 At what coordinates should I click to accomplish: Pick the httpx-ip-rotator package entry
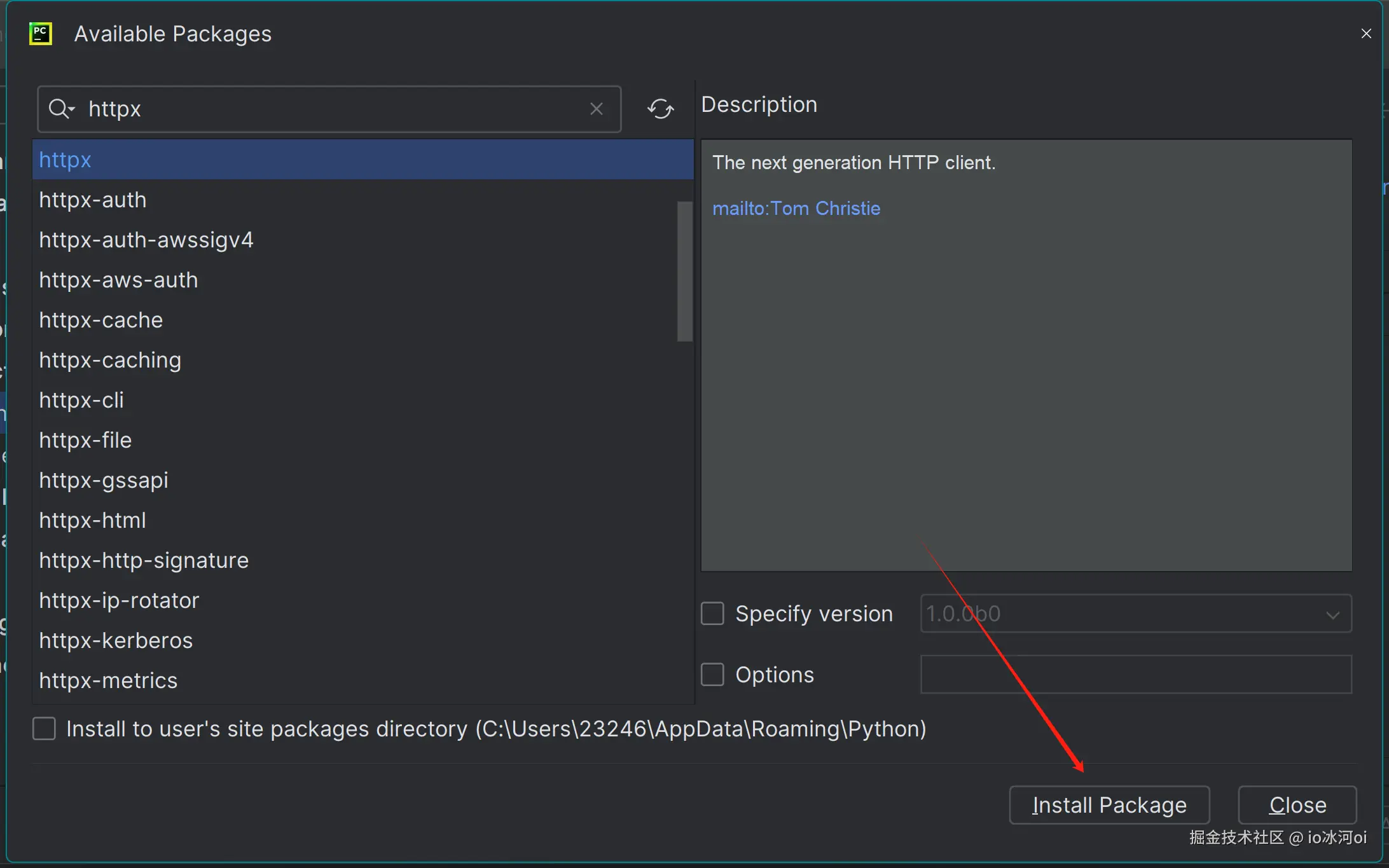click(x=119, y=601)
